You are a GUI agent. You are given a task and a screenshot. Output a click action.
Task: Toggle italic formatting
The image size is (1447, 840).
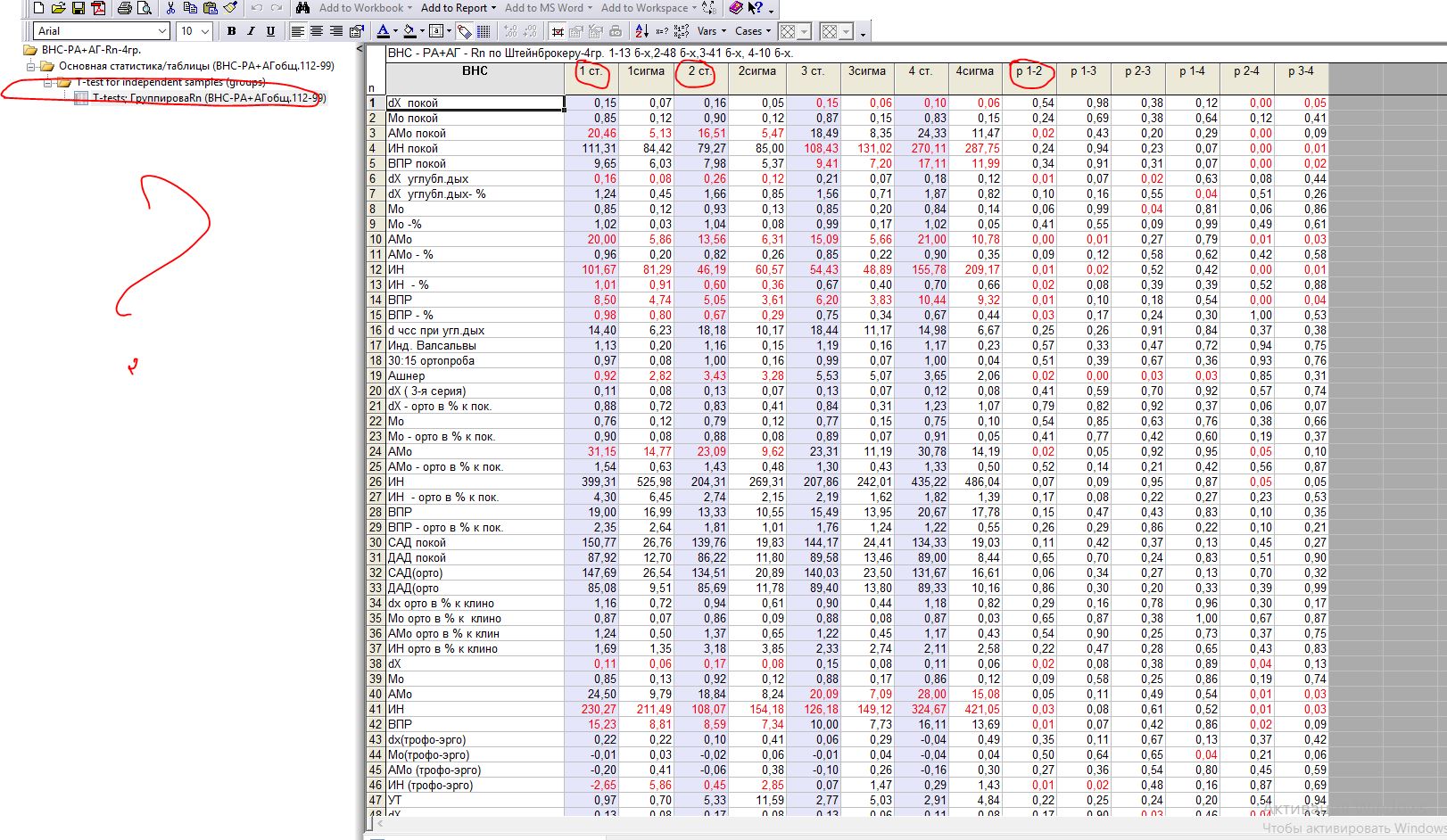251,31
